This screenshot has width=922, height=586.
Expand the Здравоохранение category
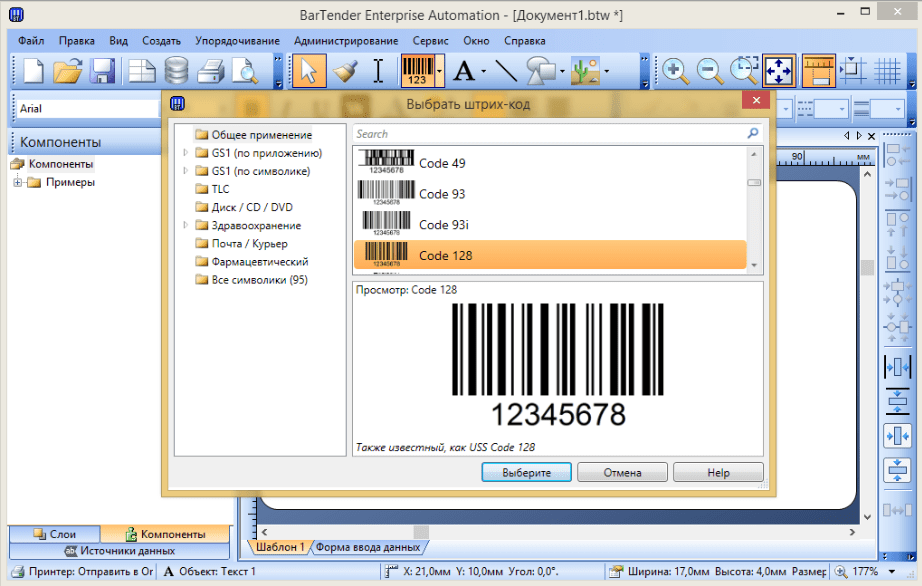[186, 226]
